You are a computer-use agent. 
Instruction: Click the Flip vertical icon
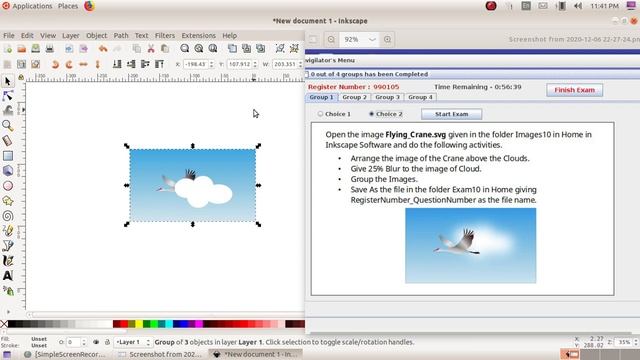click(98, 64)
